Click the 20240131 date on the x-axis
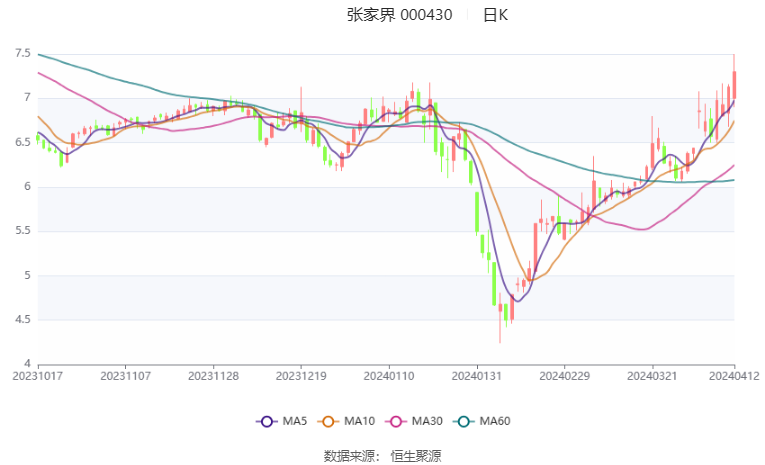This screenshot has height=465, width=765. (477, 376)
